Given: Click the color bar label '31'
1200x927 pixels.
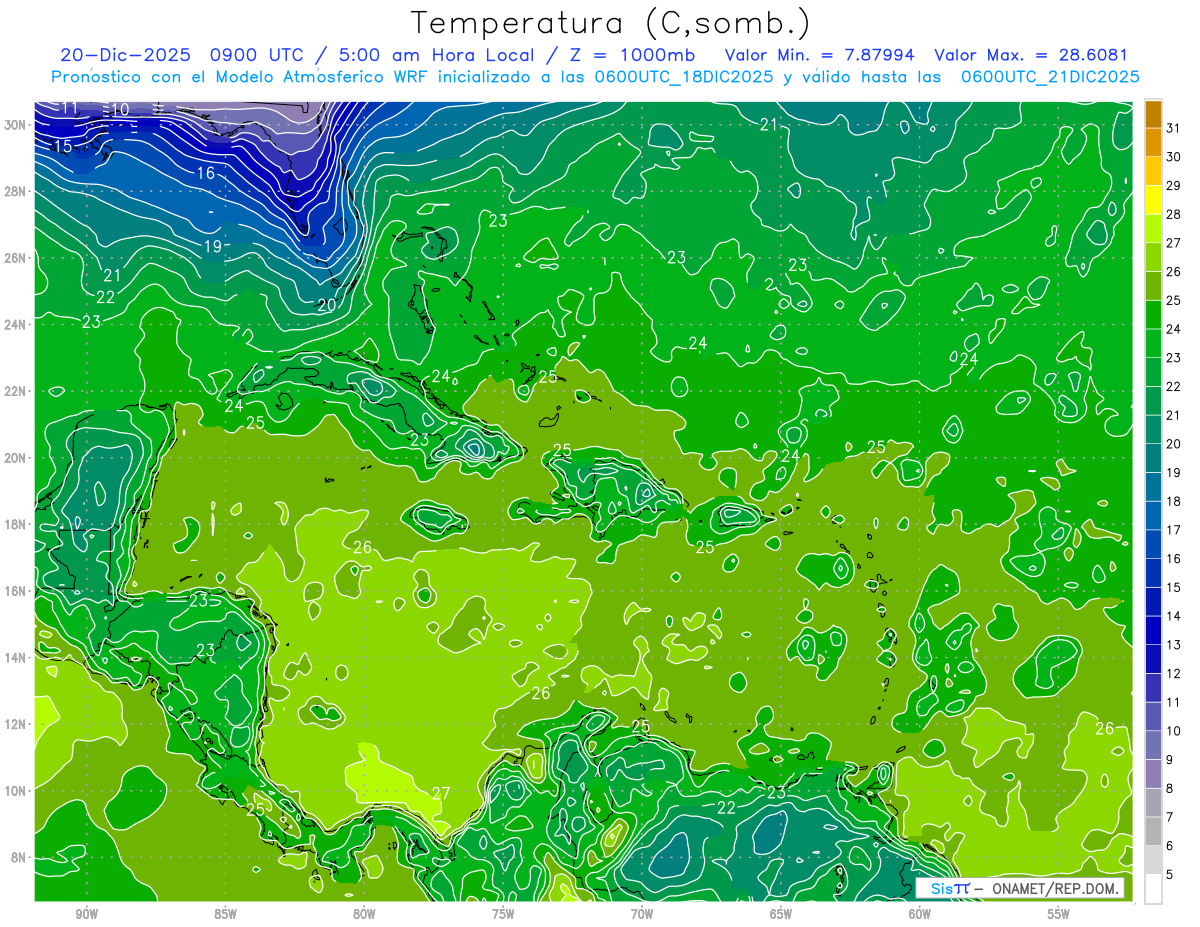Looking at the screenshot, I should pyautogui.click(x=1174, y=128).
